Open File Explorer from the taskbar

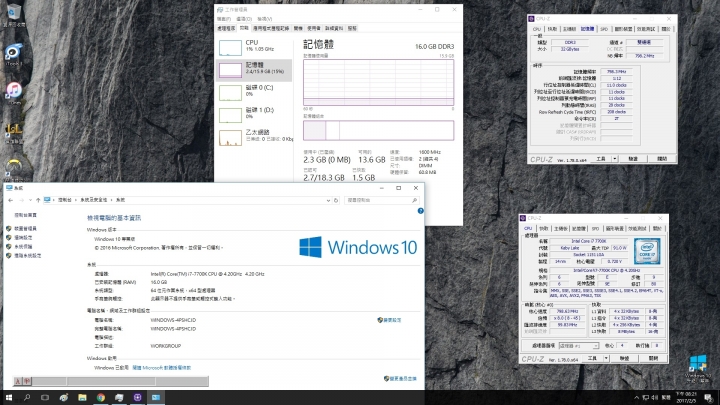tap(82, 398)
